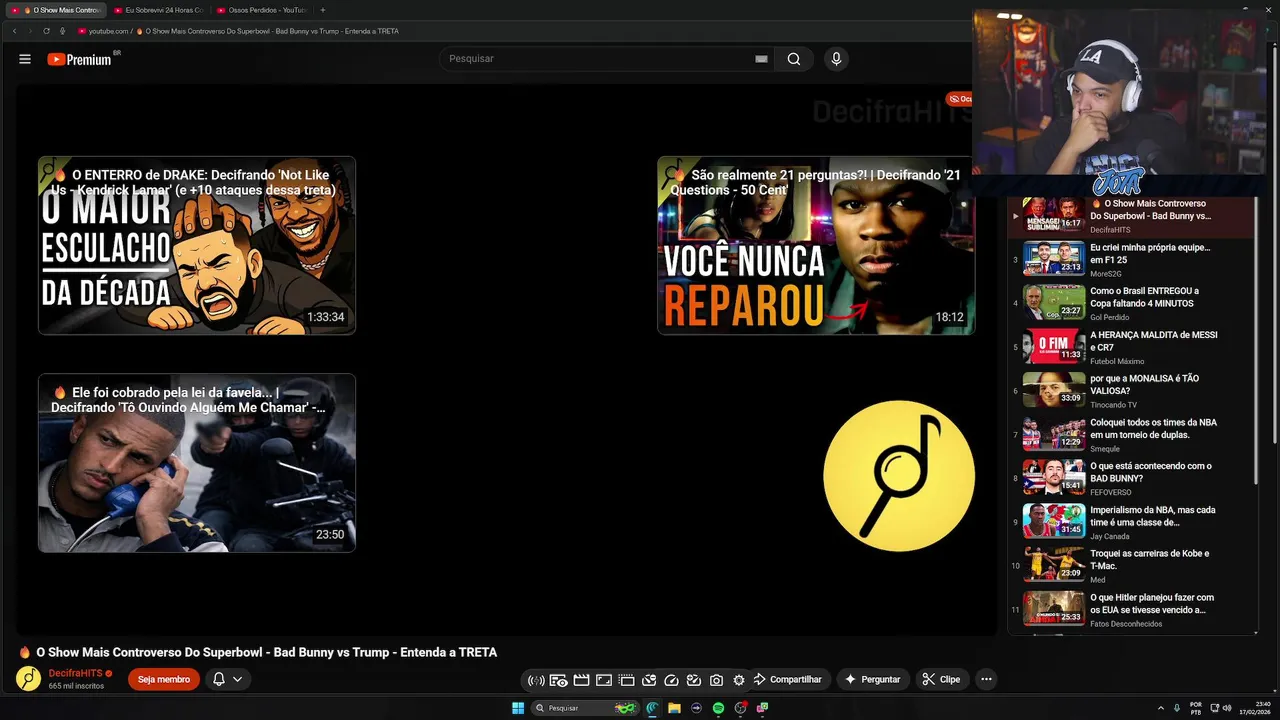This screenshot has width=1280, height=720.
Task: Click the clapperboard cinema mode icon
Action: [581, 680]
